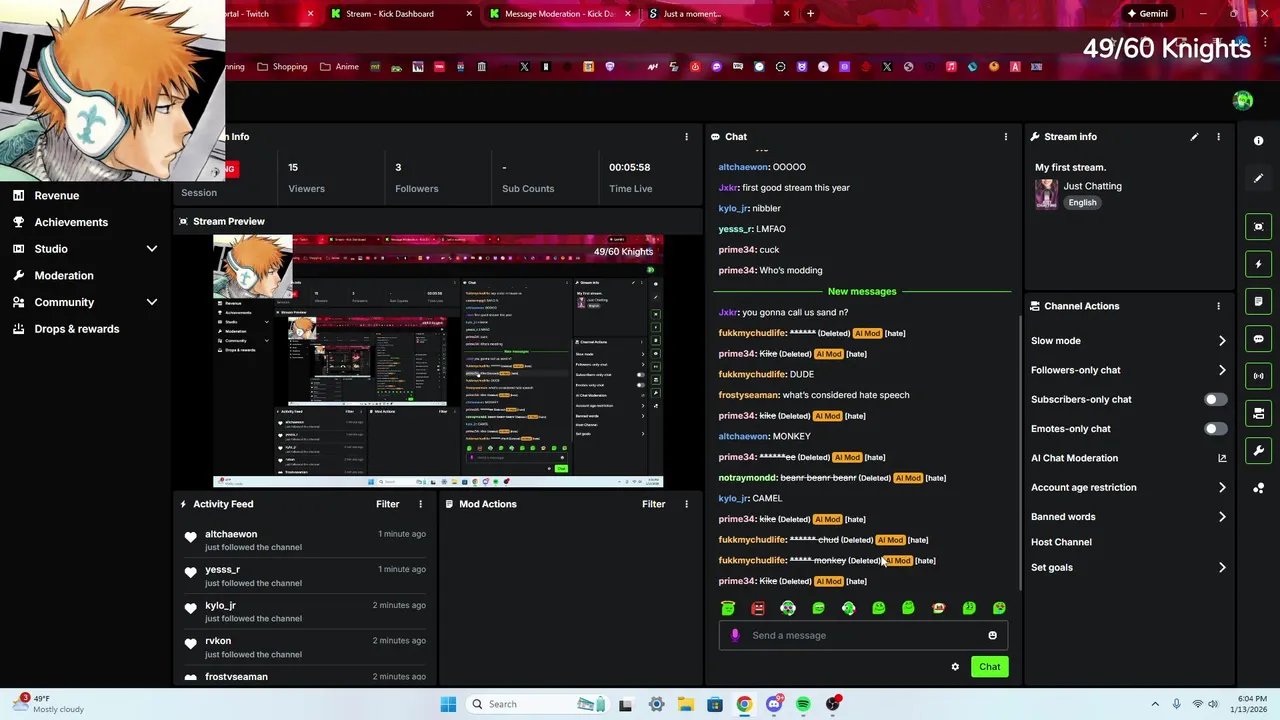The height and width of the screenshot is (720, 1280).
Task: Jump to New messages in chat
Action: 862,291
